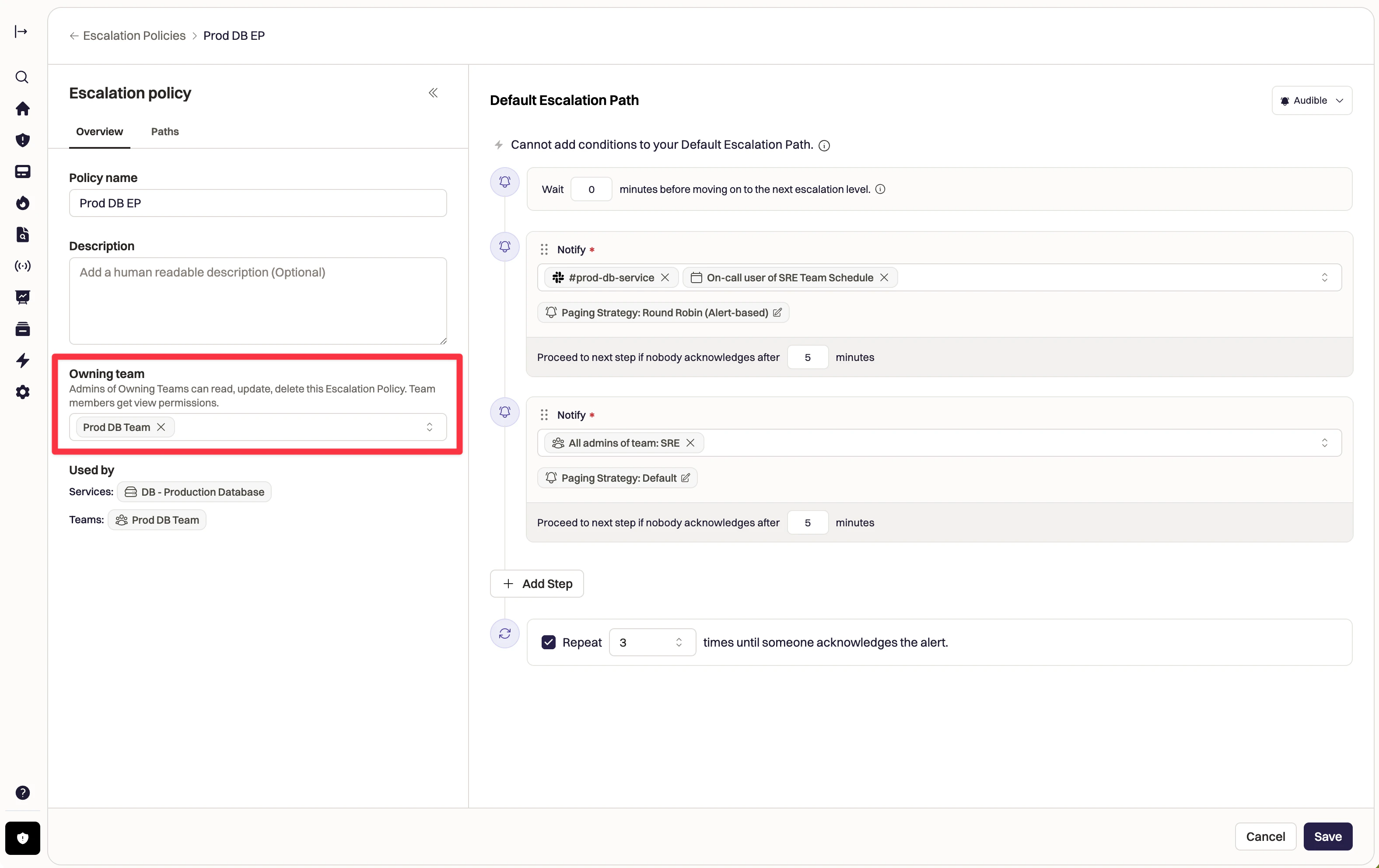Expand the Owning team selector
The width and height of the screenshot is (1379, 868).
pyautogui.click(x=429, y=427)
